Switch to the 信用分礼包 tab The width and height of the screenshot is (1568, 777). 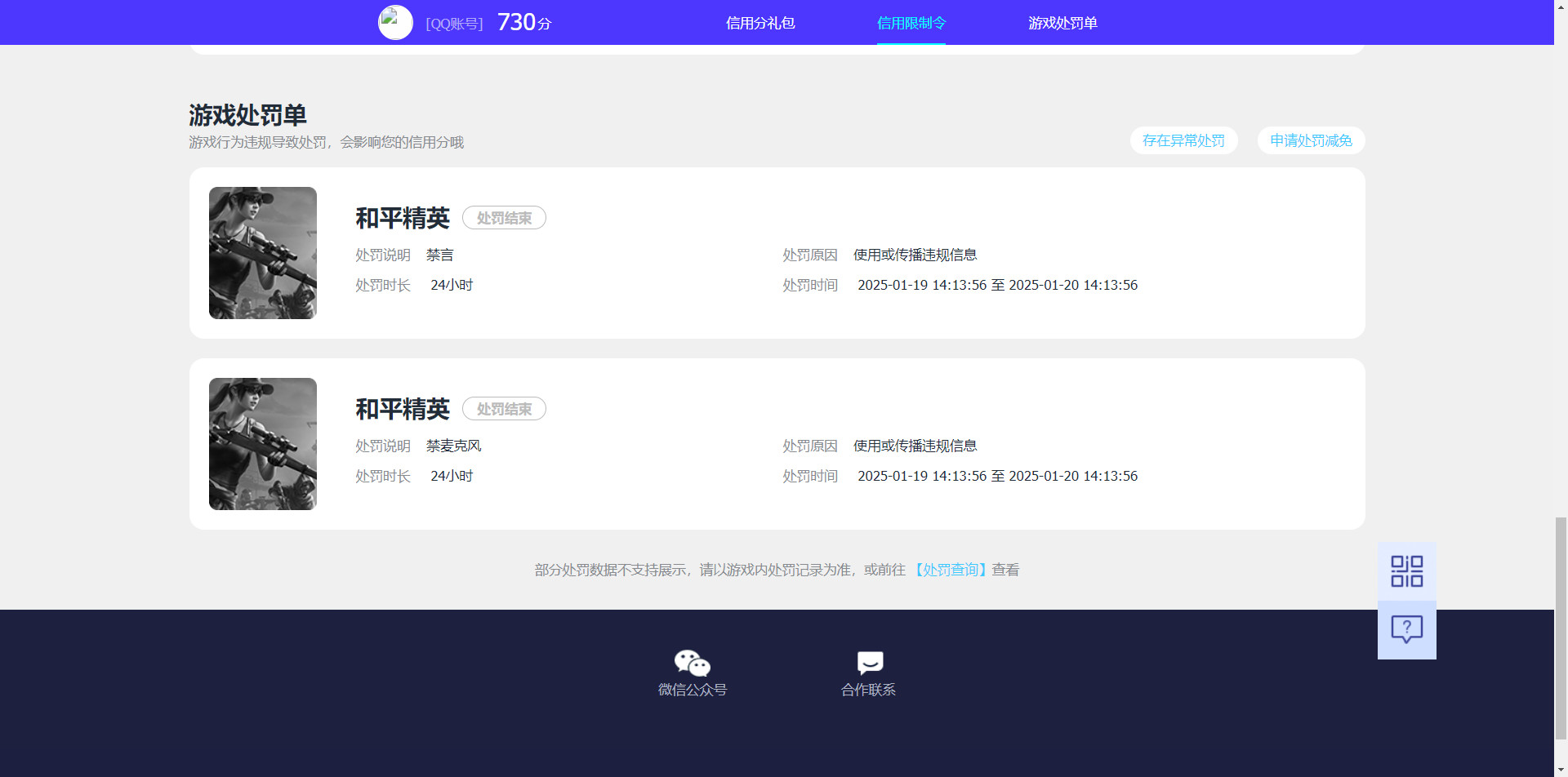coord(760,23)
